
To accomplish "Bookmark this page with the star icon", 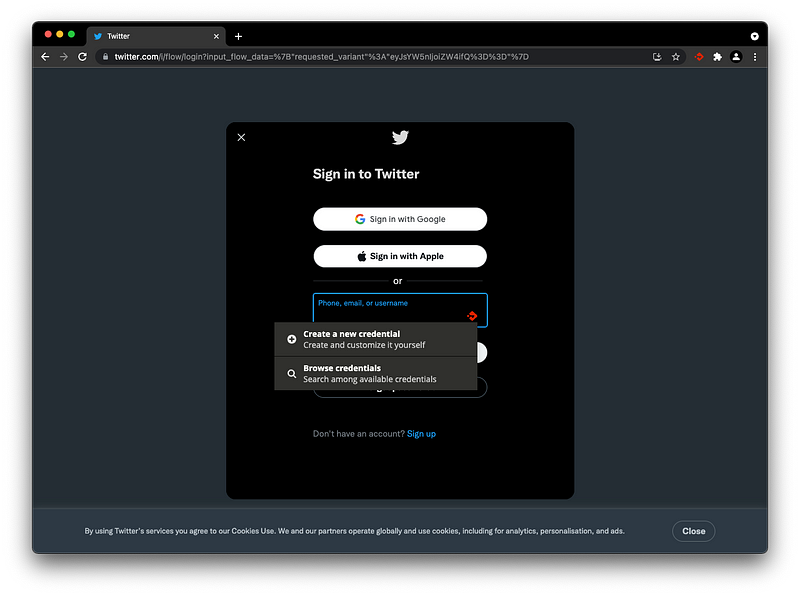I will (x=676, y=57).
